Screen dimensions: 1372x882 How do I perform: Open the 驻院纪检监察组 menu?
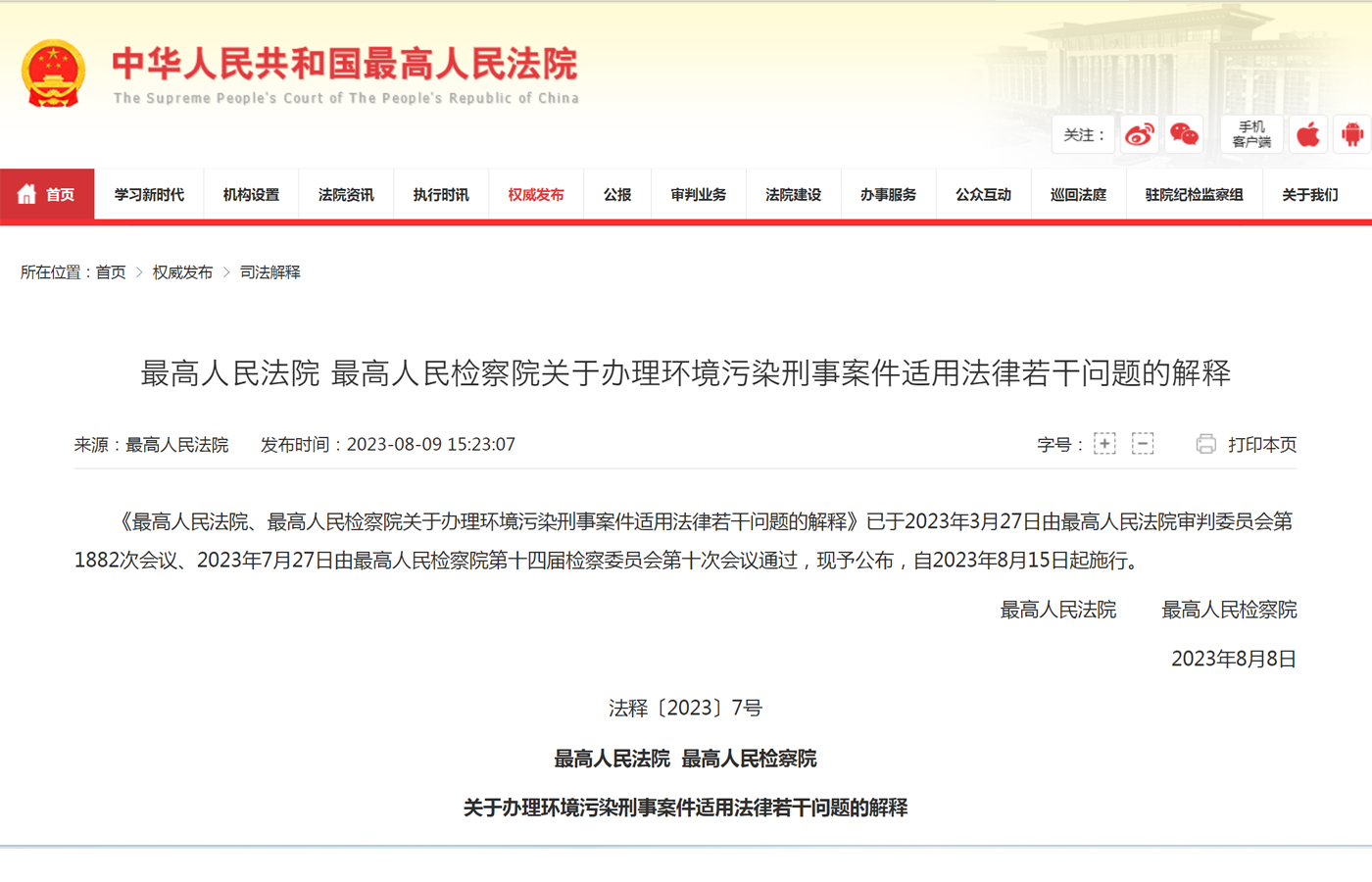coord(1195,195)
